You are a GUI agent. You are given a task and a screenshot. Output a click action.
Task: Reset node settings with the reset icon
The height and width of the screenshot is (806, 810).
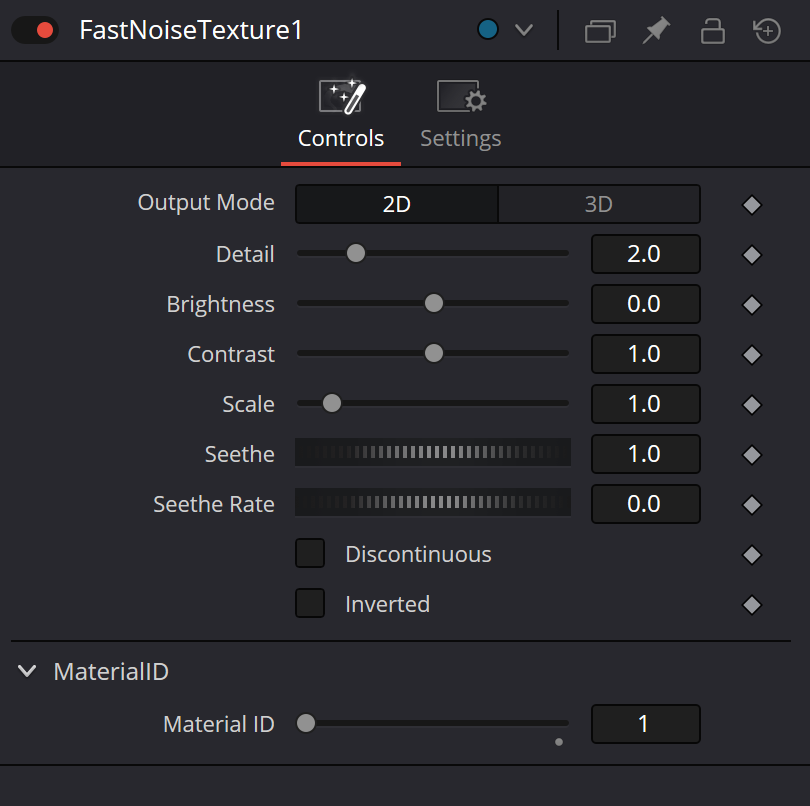pos(767,30)
